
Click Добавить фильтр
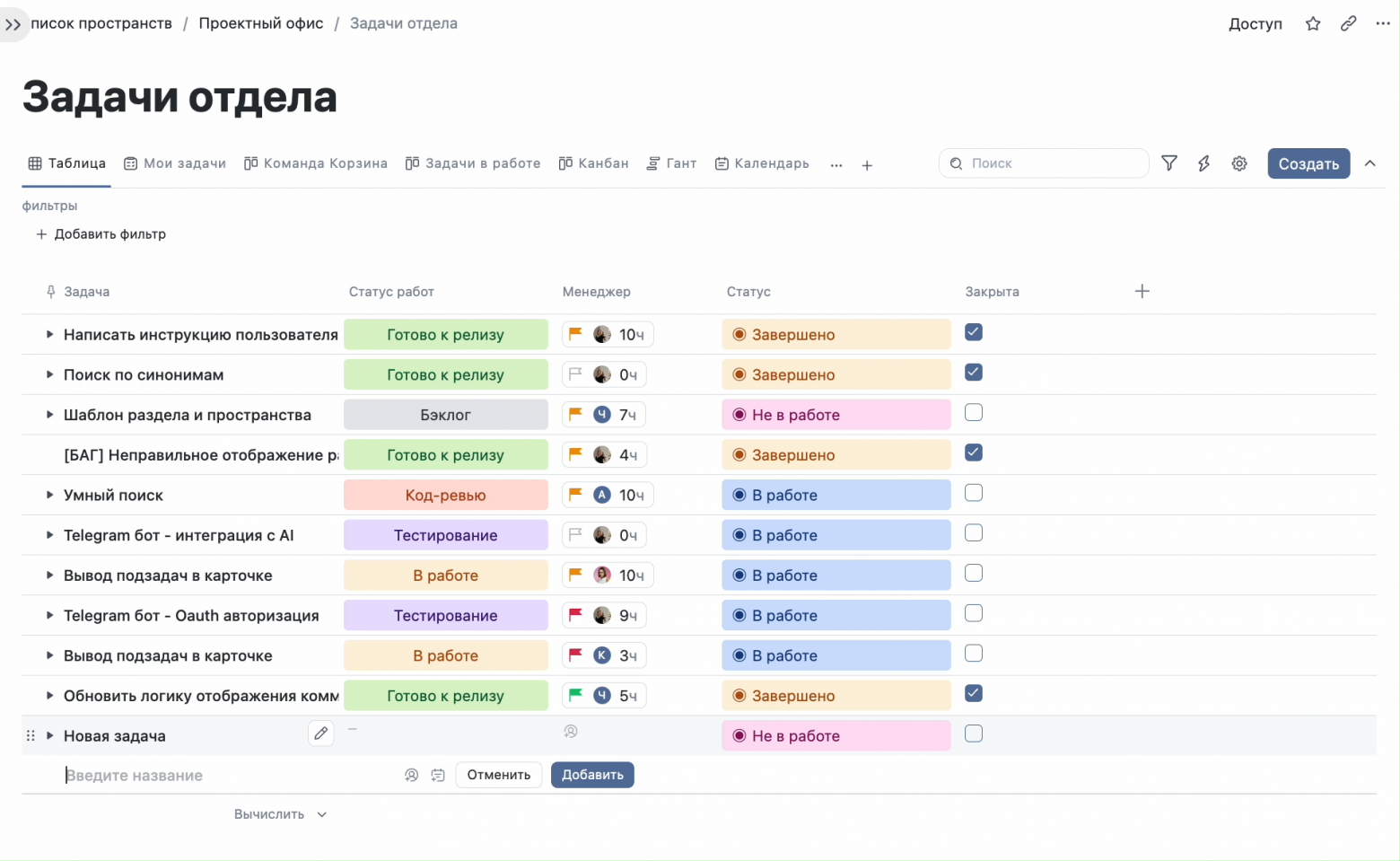tap(101, 234)
